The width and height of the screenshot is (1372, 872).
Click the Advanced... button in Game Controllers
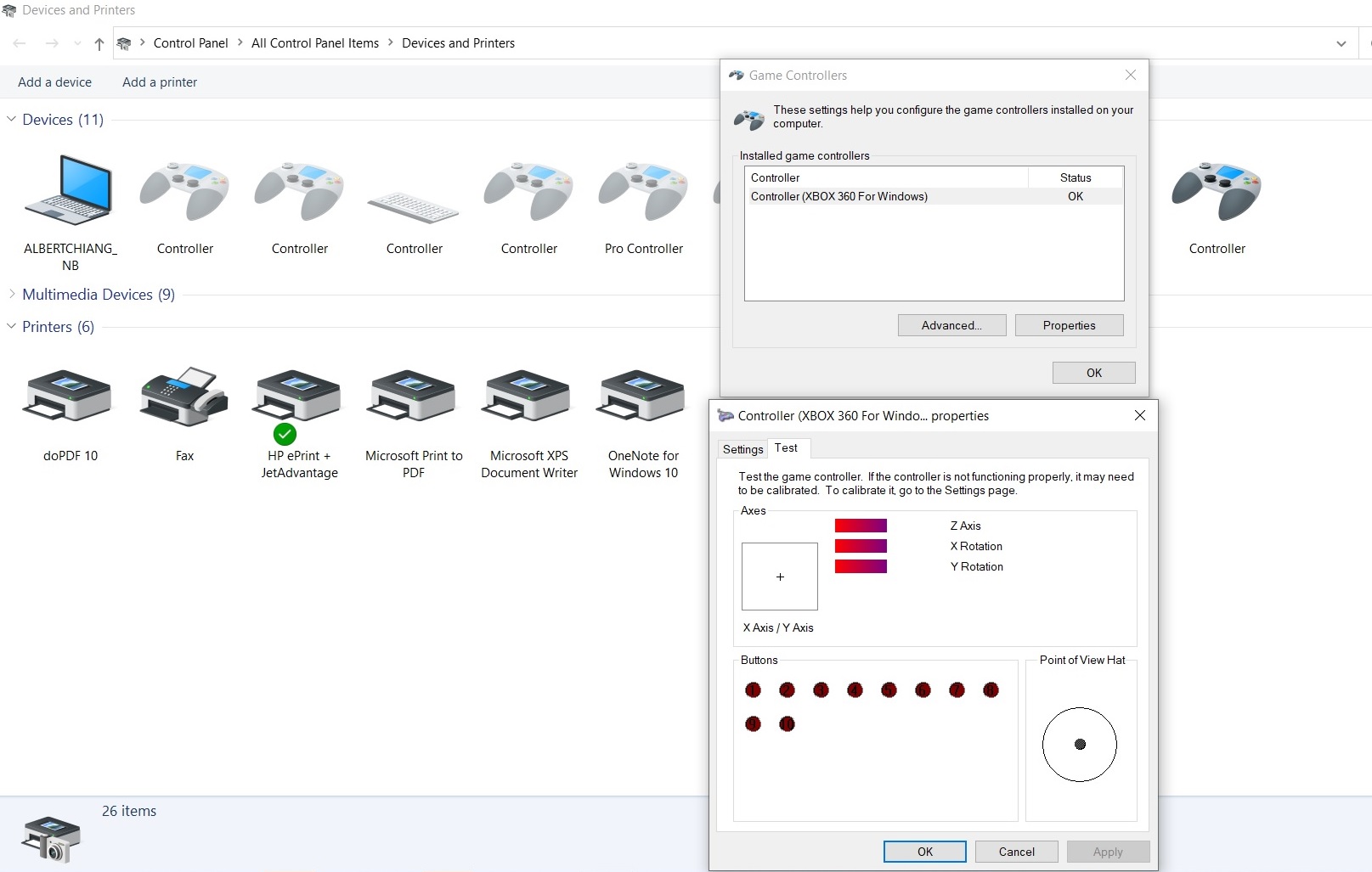click(x=951, y=325)
